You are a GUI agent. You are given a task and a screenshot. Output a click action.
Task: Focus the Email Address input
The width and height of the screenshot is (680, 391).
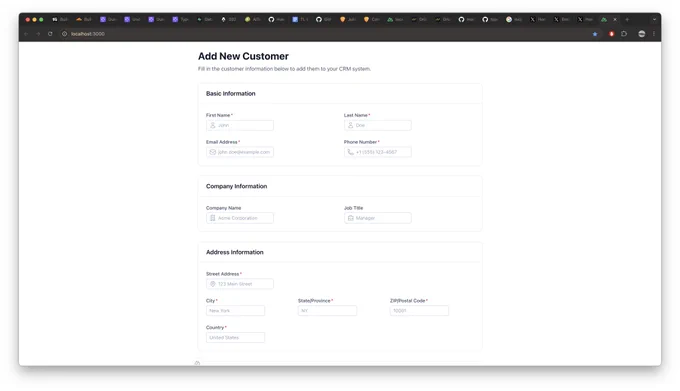tap(240, 152)
